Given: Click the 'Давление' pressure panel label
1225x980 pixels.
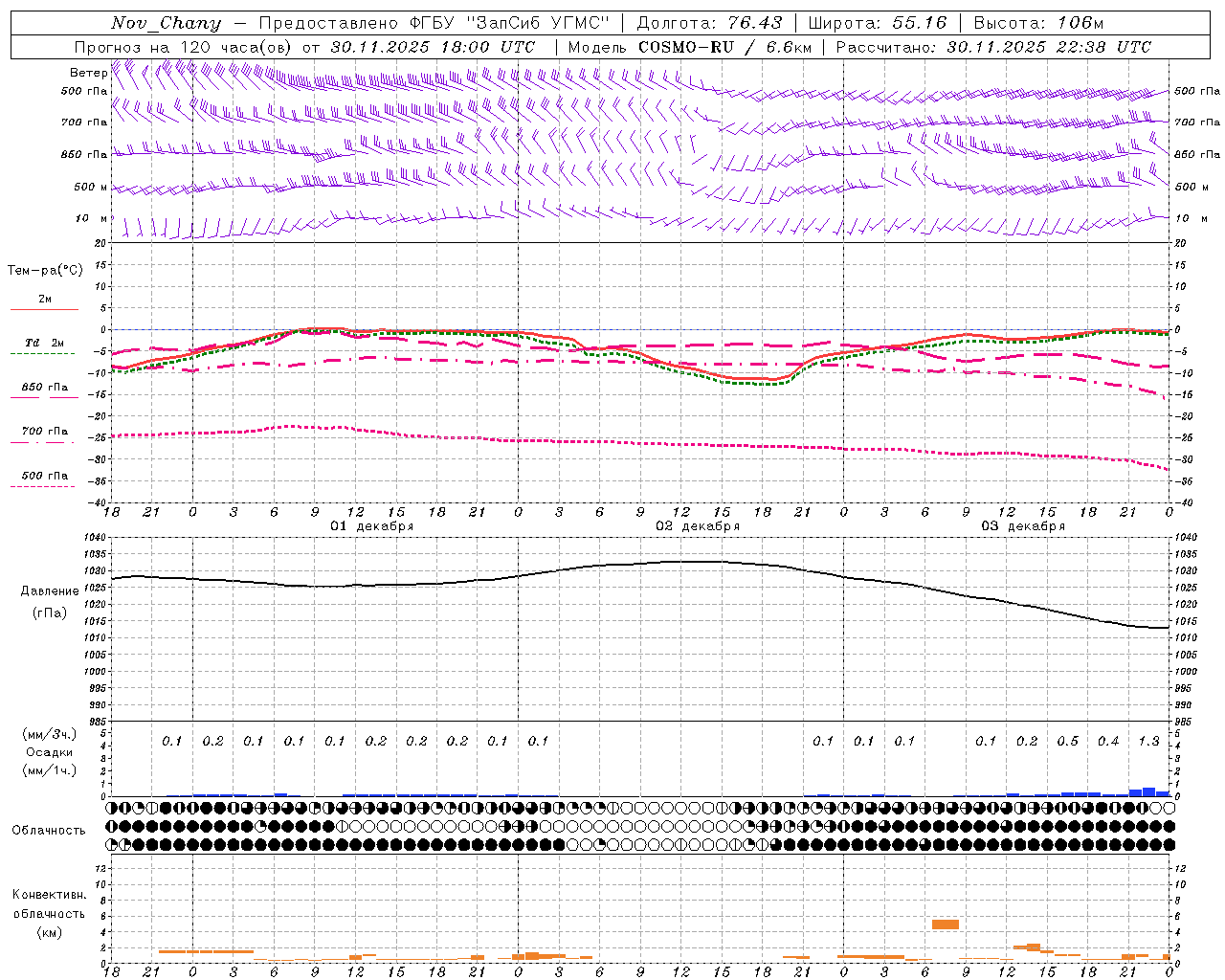Looking at the screenshot, I should click(x=50, y=591).
